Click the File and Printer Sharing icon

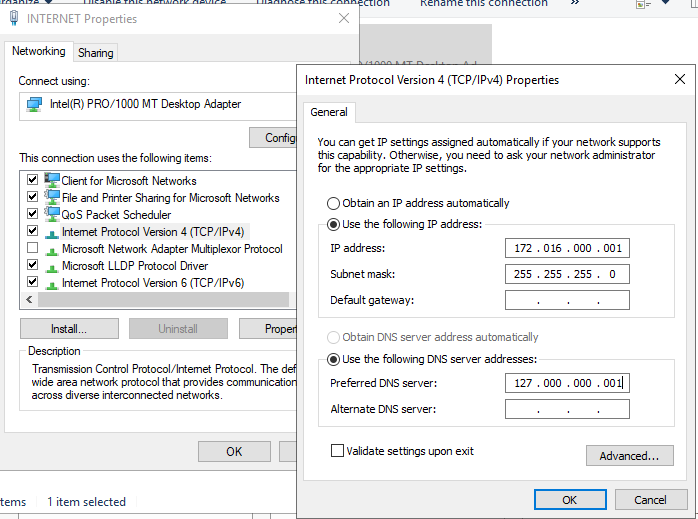point(52,197)
